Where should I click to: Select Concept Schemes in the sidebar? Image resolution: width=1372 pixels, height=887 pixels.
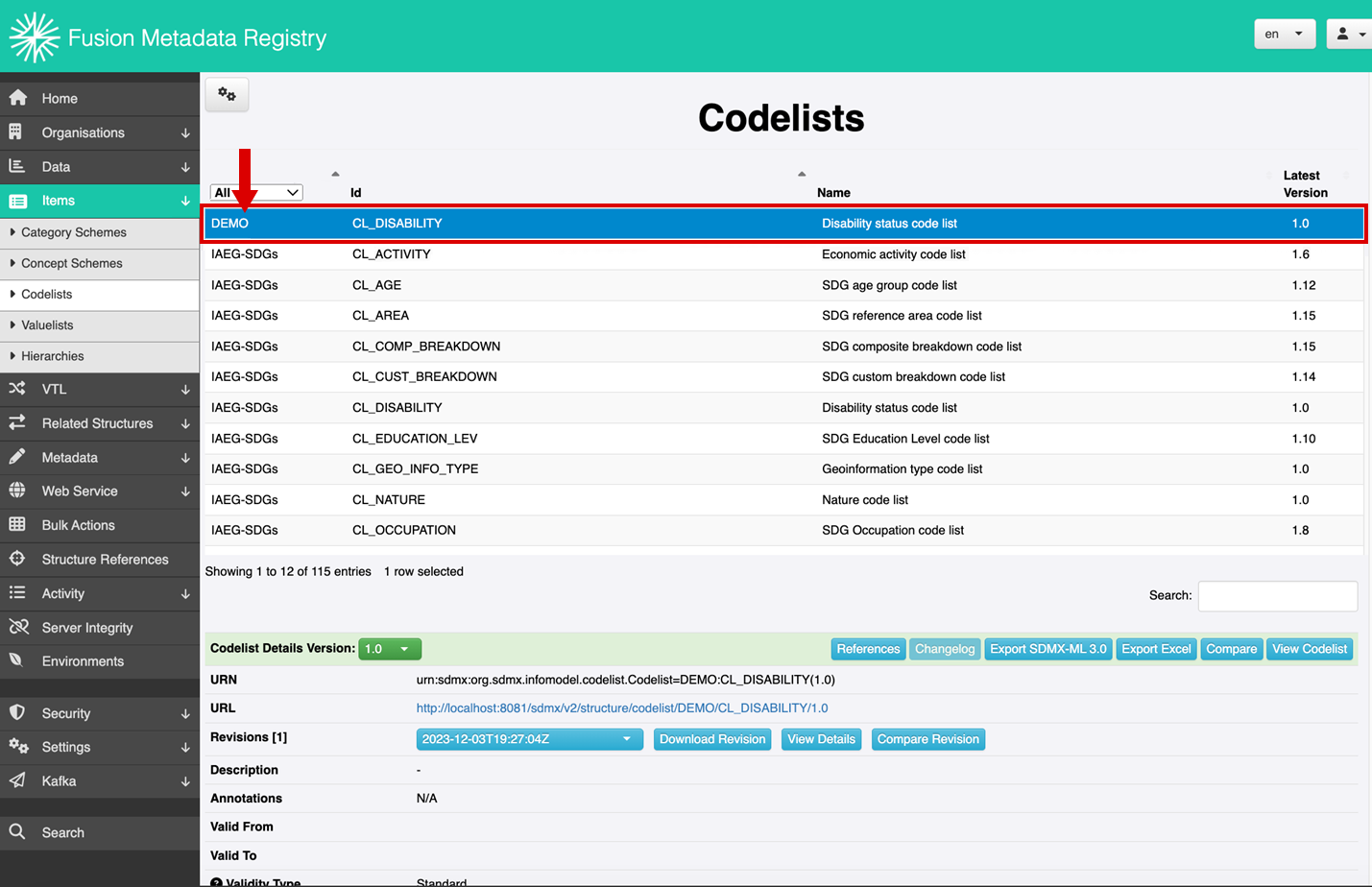72,263
